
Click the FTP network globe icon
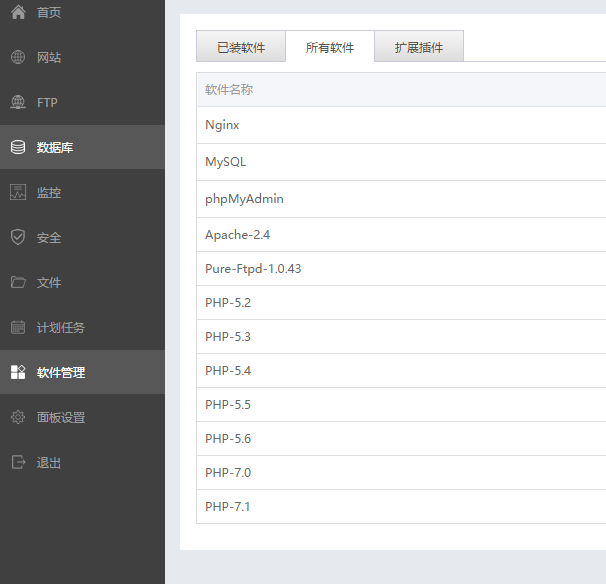coord(18,102)
